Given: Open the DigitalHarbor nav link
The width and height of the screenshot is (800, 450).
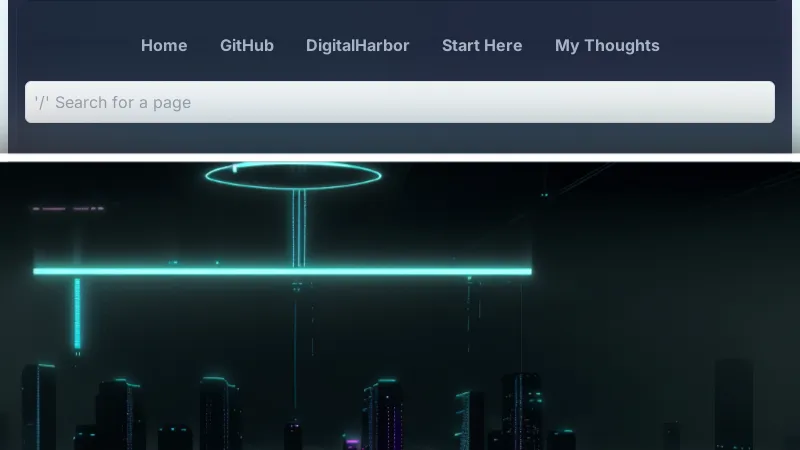Looking at the screenshot, I should click(x=358, y=45).
